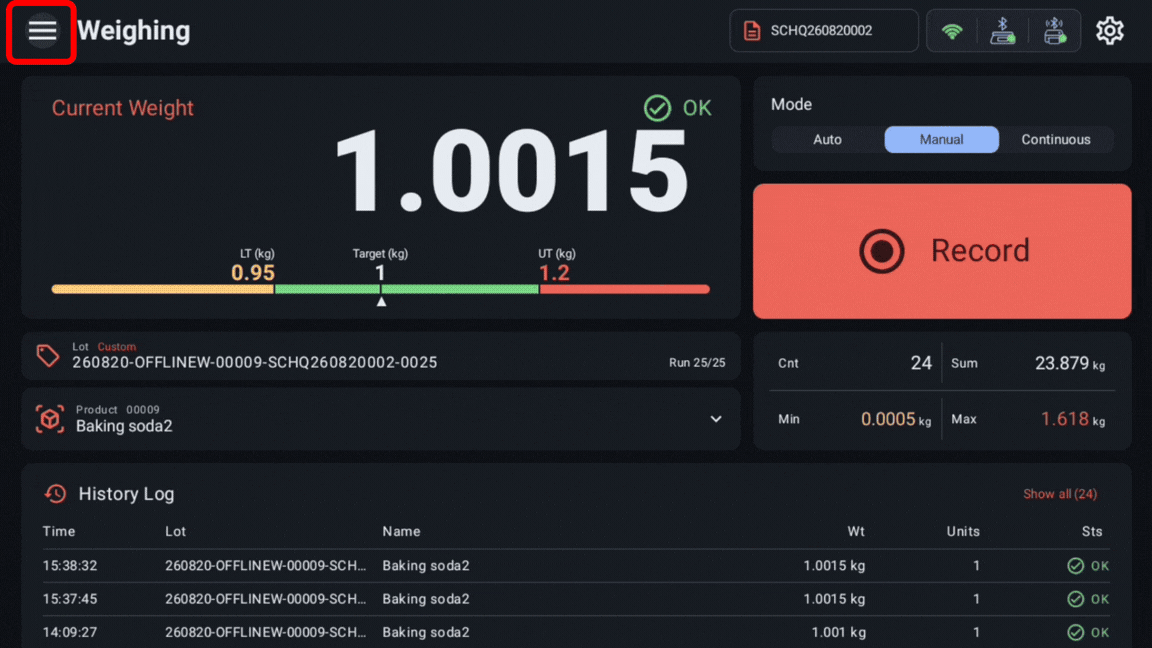Select the Baking soda2 product name

click(124, 427)
